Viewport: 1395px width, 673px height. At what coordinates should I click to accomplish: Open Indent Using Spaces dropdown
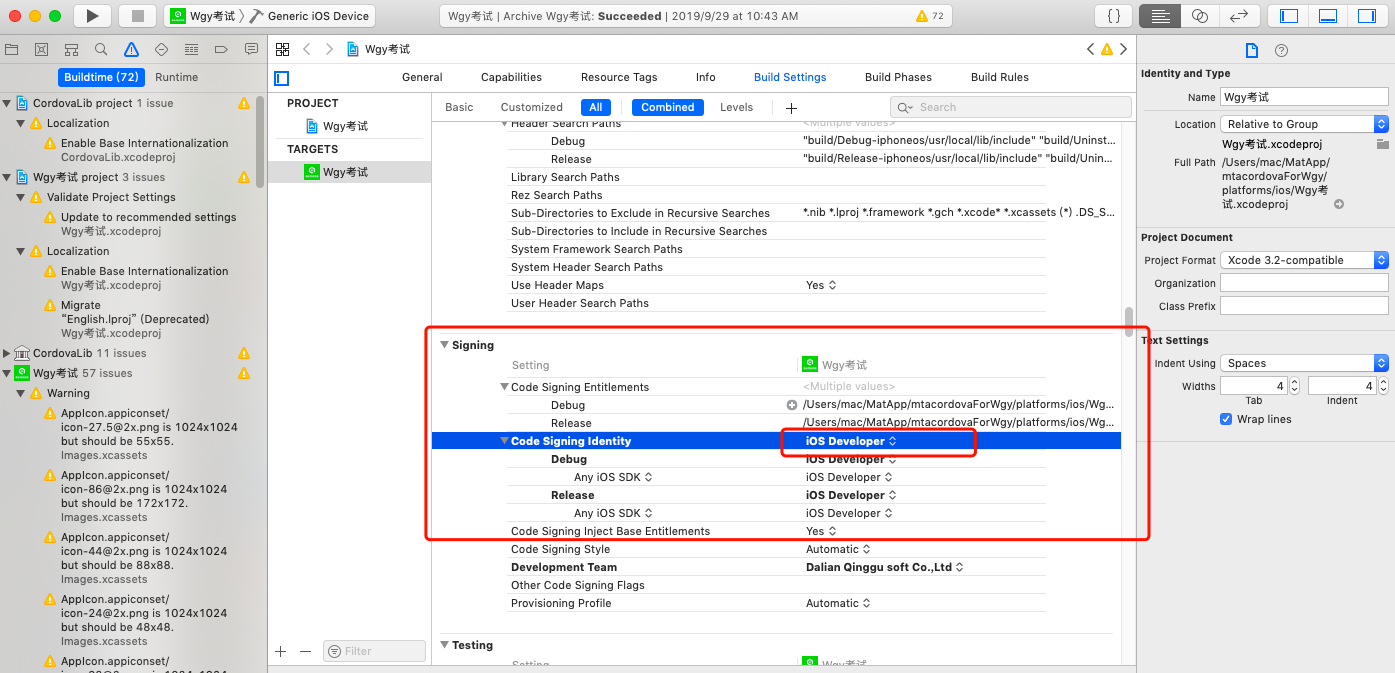click(1304, 363)
